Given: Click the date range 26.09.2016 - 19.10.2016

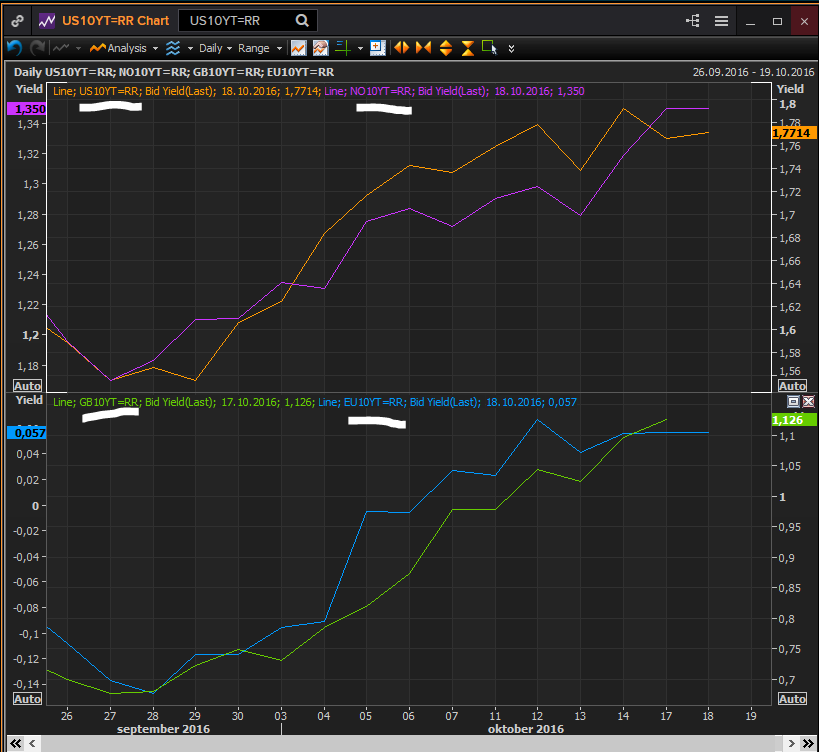Looking at the screenshot, I should 753,72.
